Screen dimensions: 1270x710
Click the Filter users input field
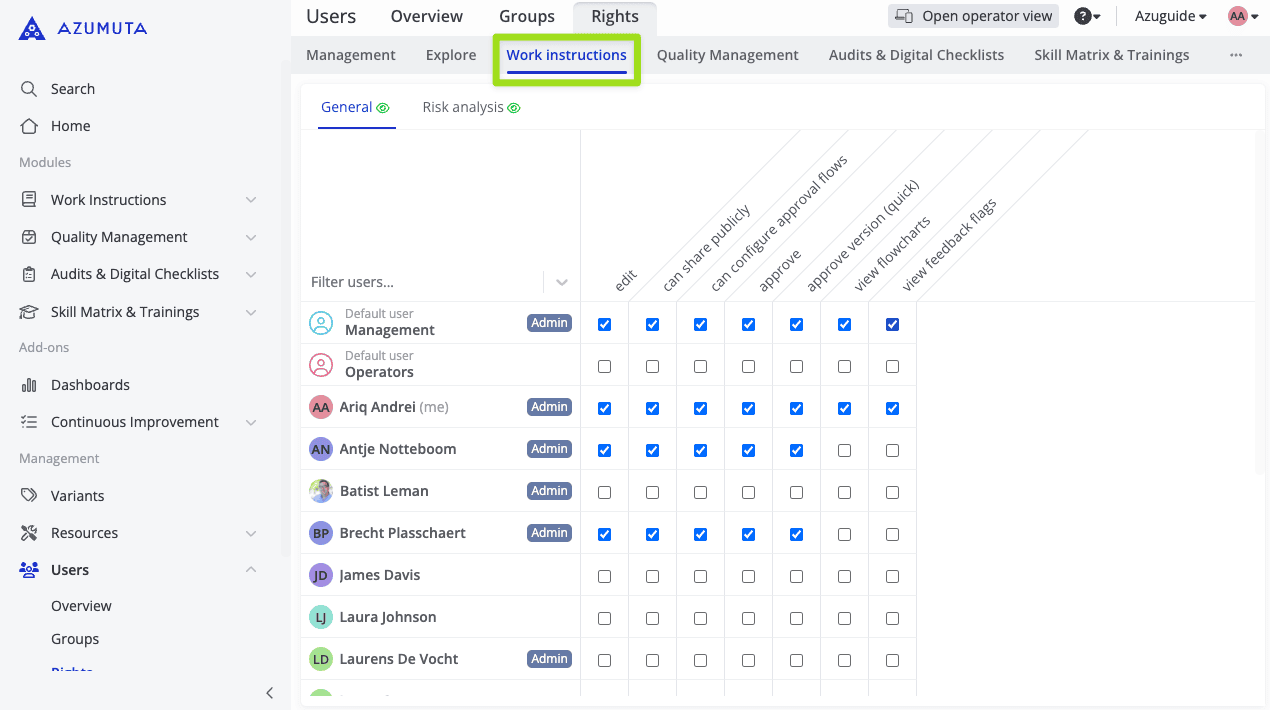click(x=420, y=282)
